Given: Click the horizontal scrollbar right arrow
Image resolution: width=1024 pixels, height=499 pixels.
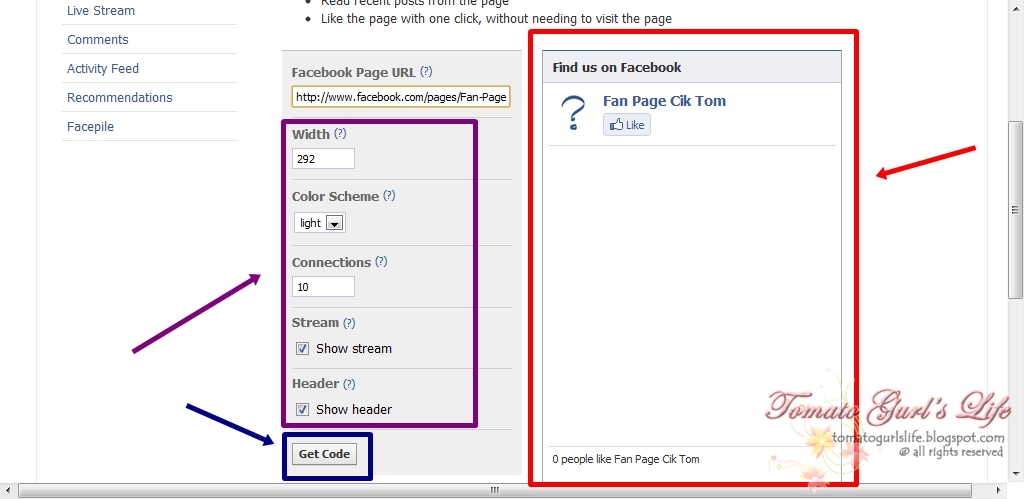Looking at the screenshot, I should click(998, 491).
